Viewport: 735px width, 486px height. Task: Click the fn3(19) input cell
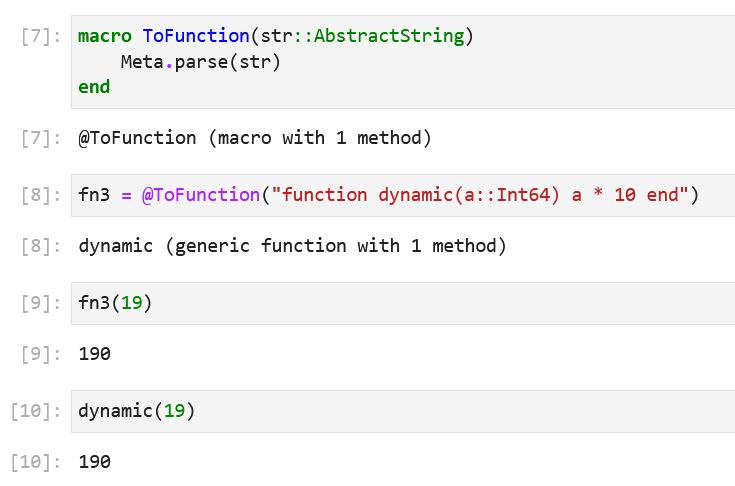coord(400,303)
